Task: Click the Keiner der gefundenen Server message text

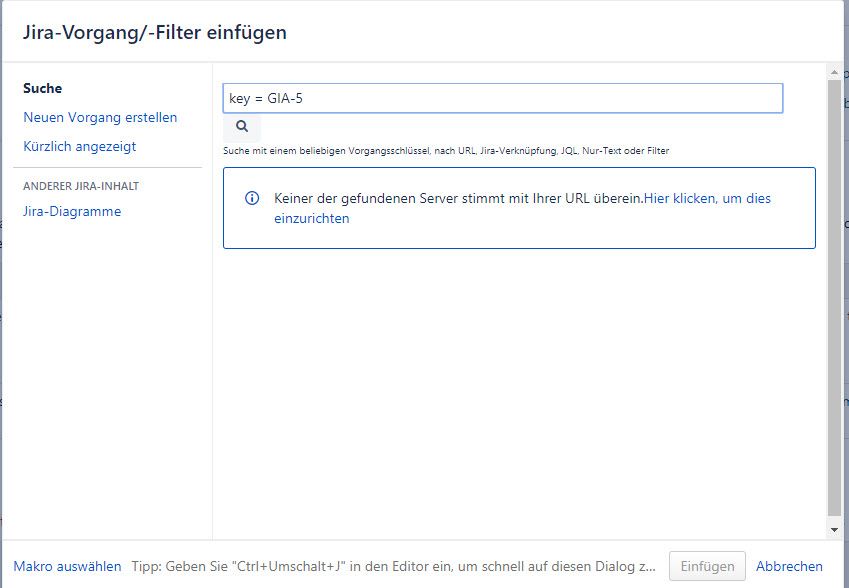Action: (x=458, y=198)
